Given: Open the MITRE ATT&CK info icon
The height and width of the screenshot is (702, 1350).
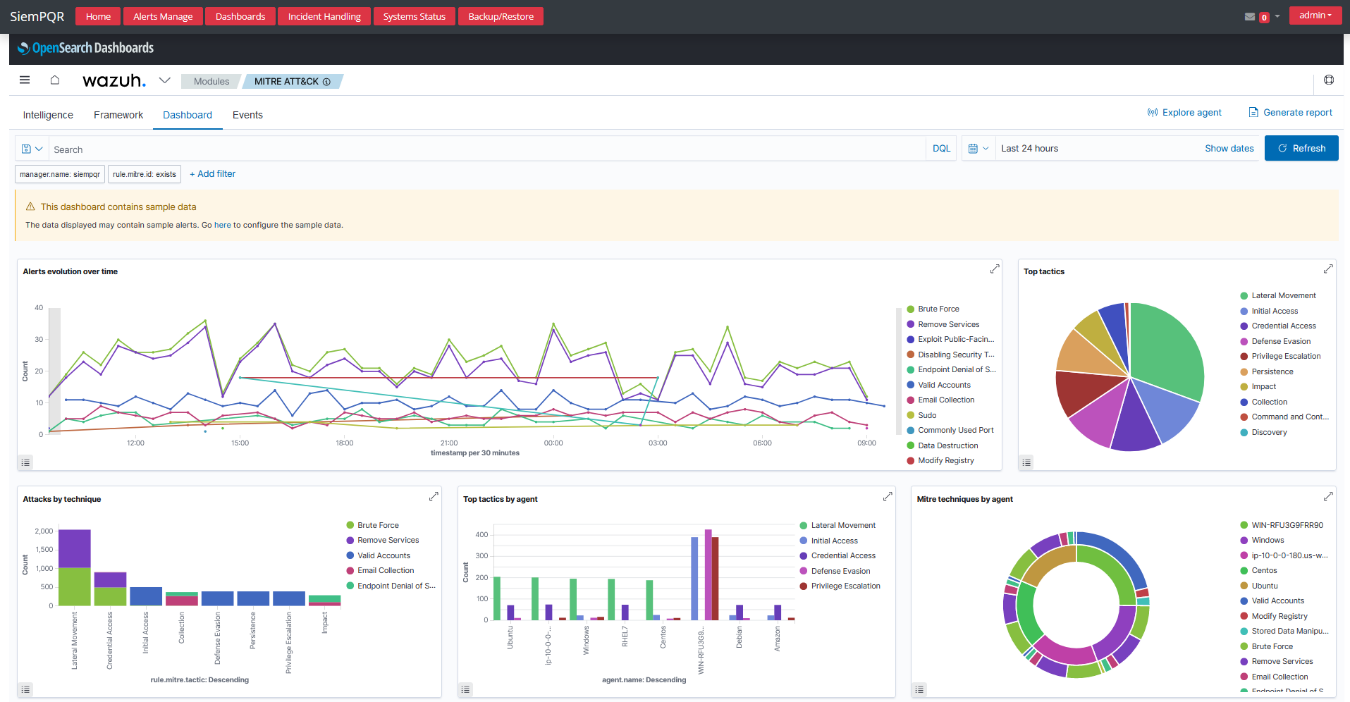Looking at the screenshot, I should pos(327,81).
